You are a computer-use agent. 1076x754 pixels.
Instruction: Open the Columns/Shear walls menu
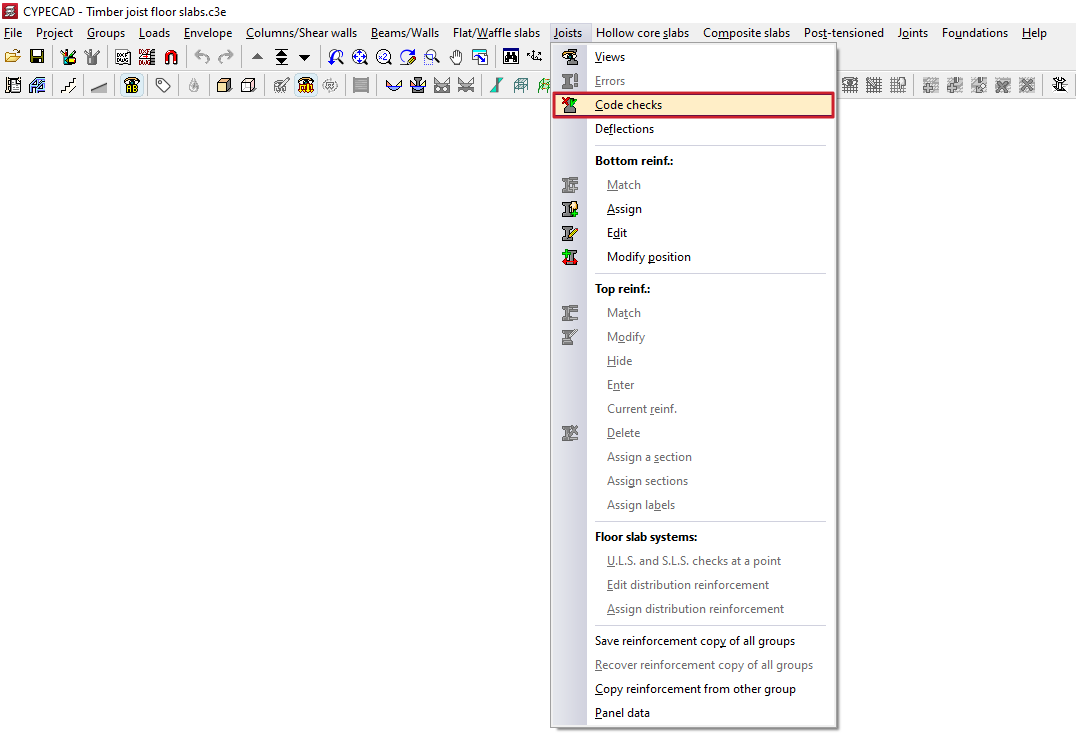click(301, 33)
